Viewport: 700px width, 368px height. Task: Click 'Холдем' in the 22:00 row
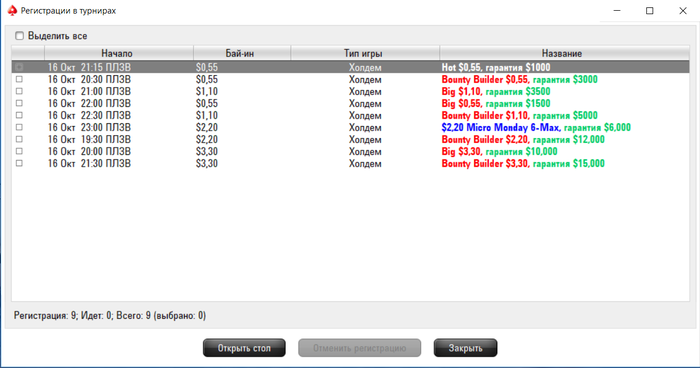tap(365, 104)
